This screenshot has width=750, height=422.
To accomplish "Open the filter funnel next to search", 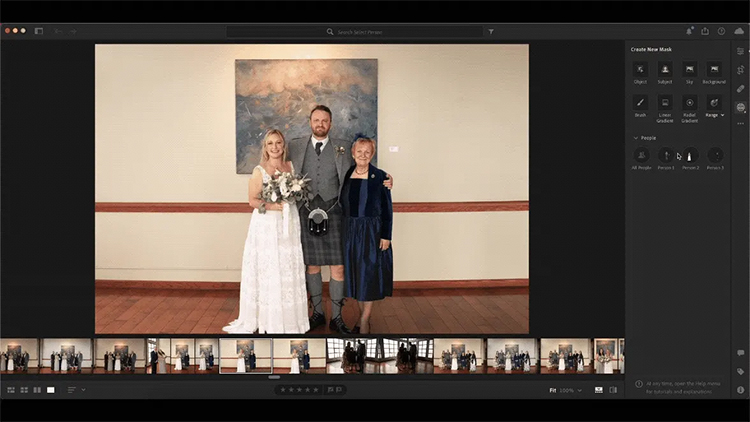I will (491, 32).
